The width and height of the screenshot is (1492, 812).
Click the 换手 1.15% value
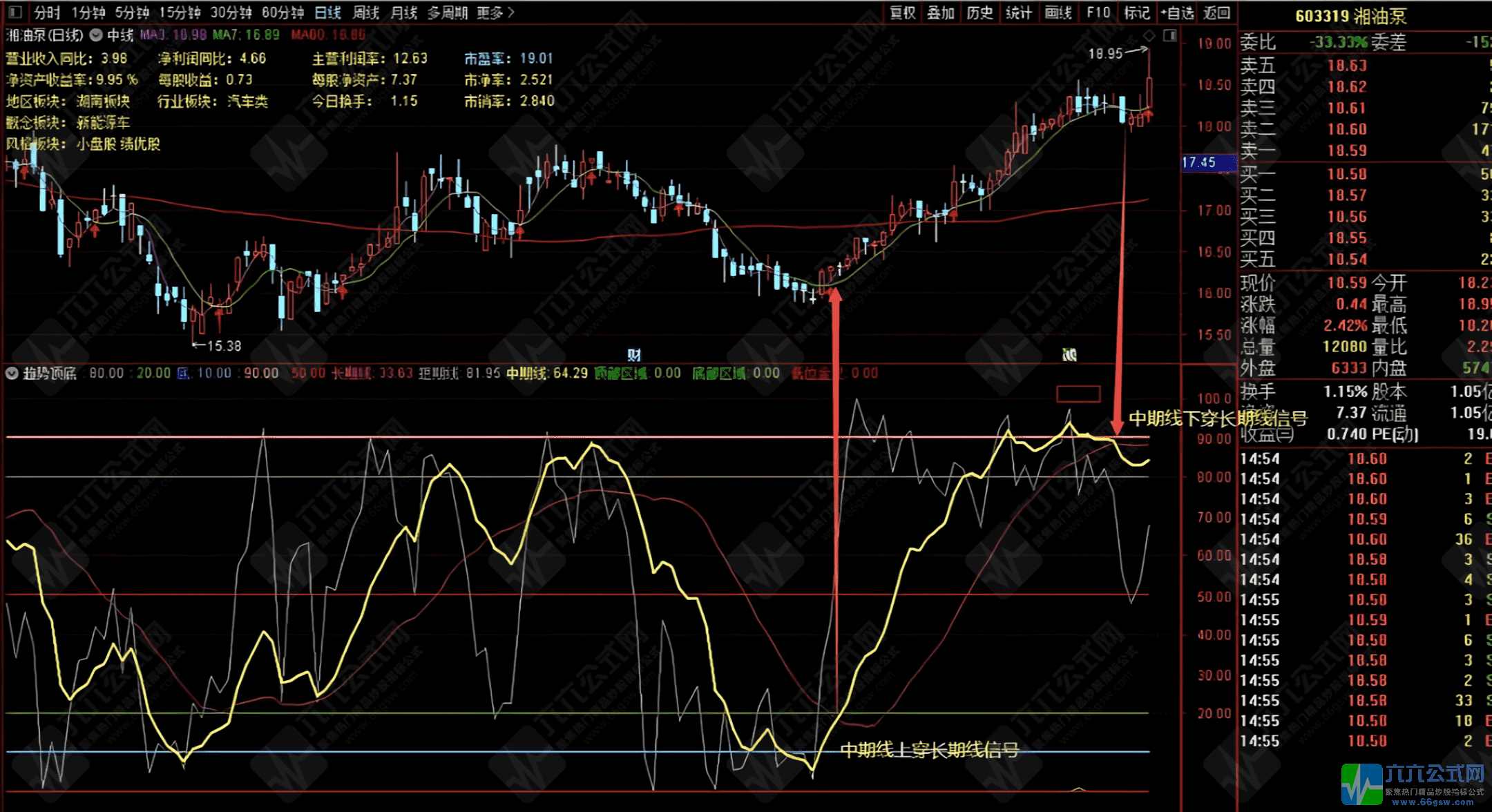coord(1346,391)
